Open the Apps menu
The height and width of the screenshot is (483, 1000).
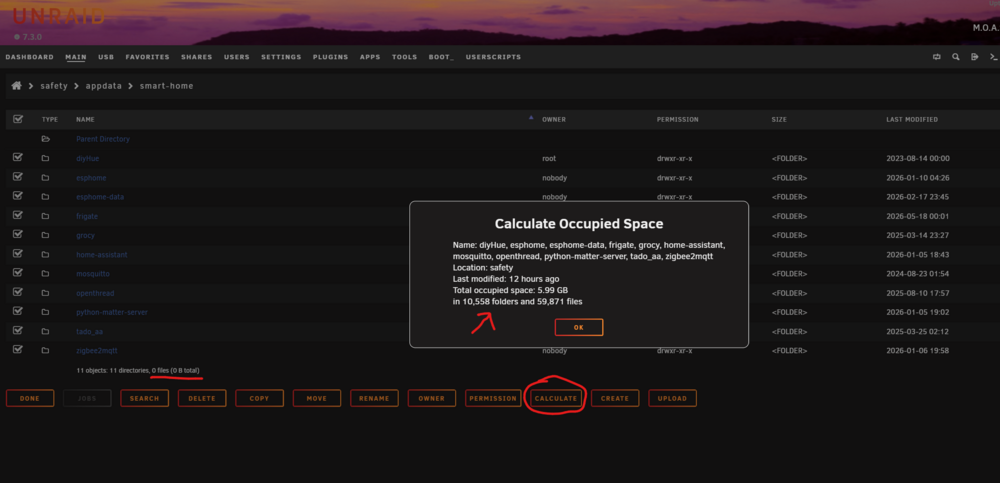pyautogui.click(x=370, y=57)
